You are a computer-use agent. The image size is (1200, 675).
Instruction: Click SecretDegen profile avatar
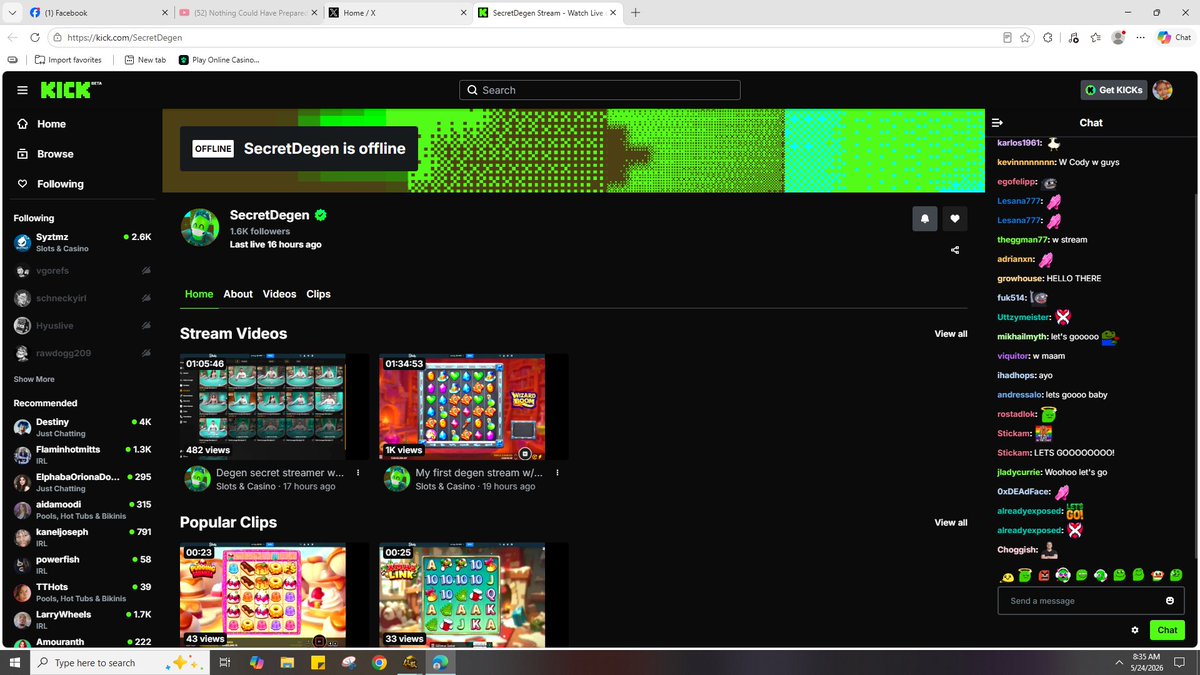click(200, 228)
